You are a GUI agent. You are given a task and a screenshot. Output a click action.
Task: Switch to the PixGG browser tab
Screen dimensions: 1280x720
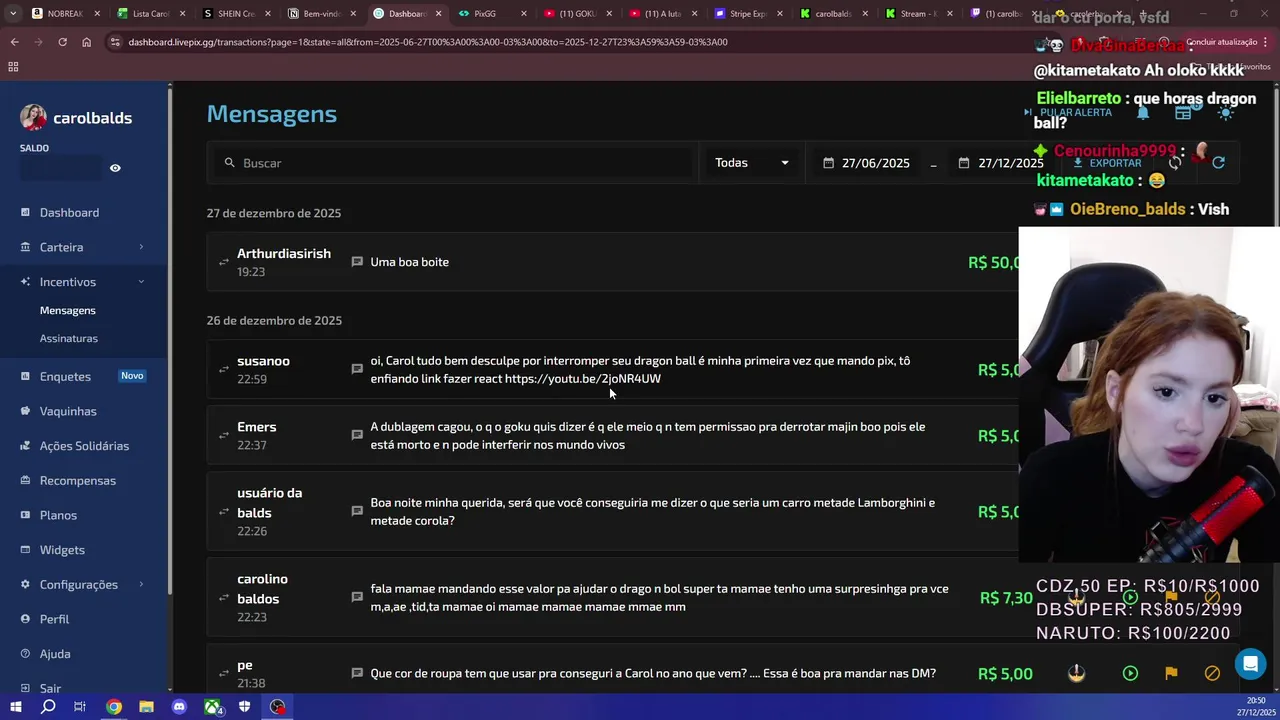(492, 14)
